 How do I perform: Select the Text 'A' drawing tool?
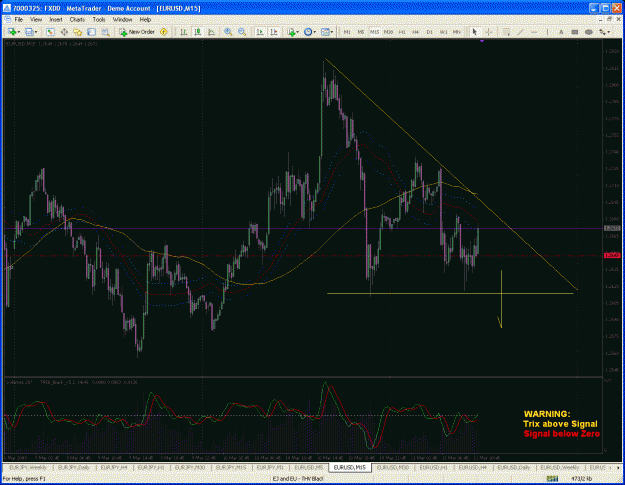click(561, 32)
